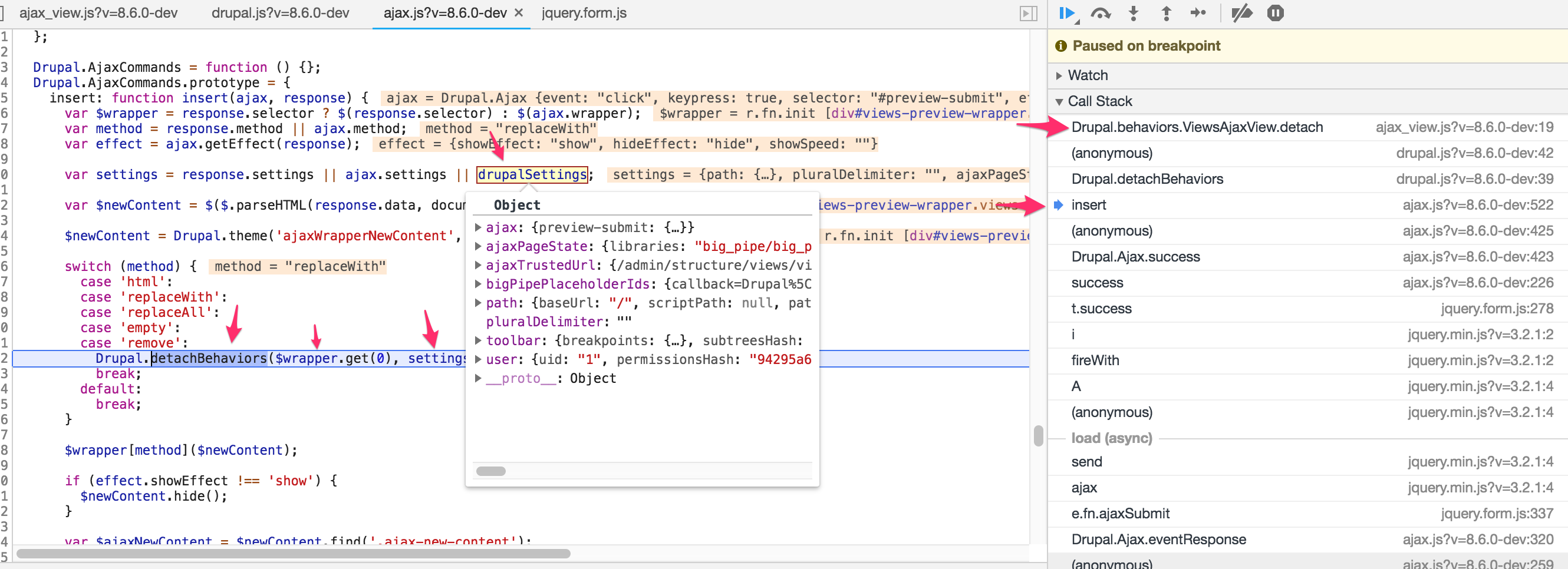Show the file navigator panel icon
The width and height of the screenshot is (1568, 569).
[1028, 14]
